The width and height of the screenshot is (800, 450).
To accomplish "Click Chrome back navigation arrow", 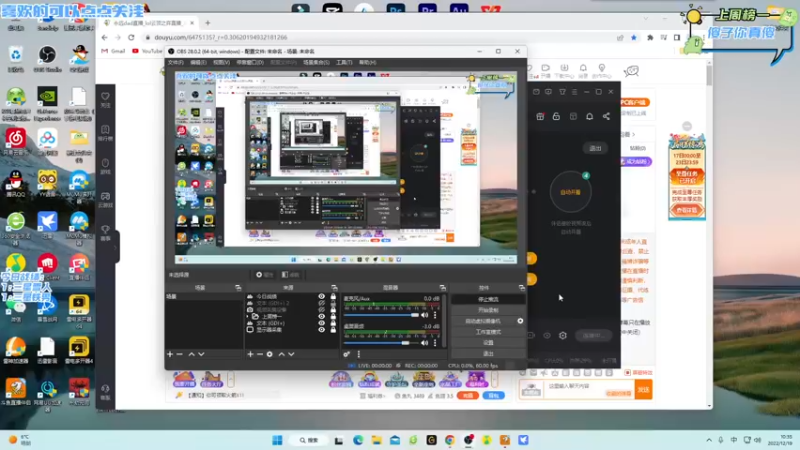I will 105,37.
